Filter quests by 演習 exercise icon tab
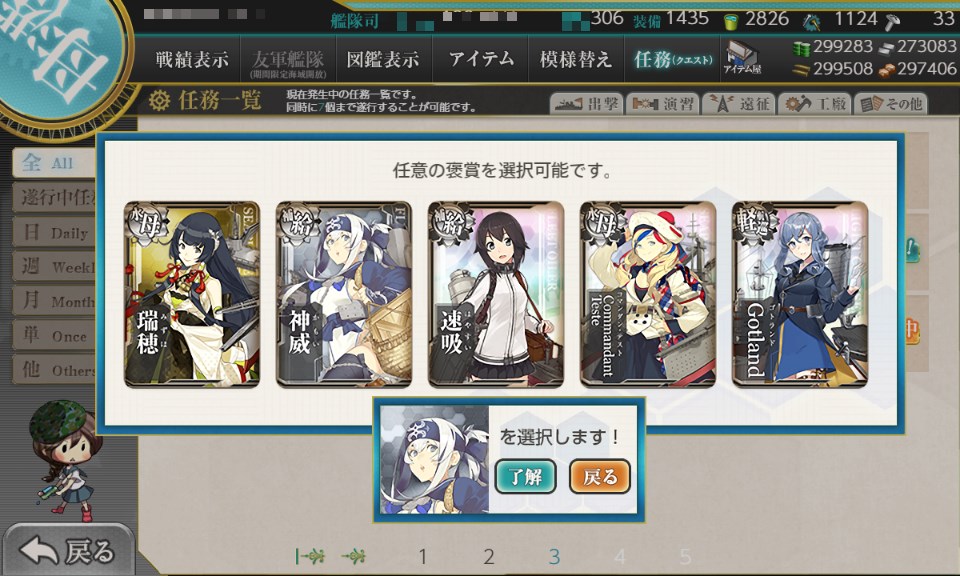The width and height of the screenshot is (960, 576). coord(662,104)
